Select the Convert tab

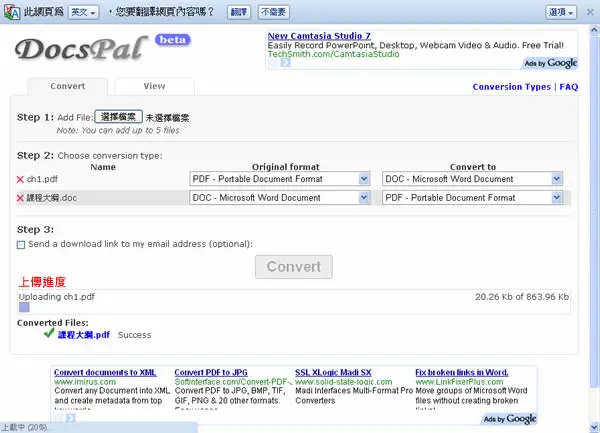[x=68, y=86]
